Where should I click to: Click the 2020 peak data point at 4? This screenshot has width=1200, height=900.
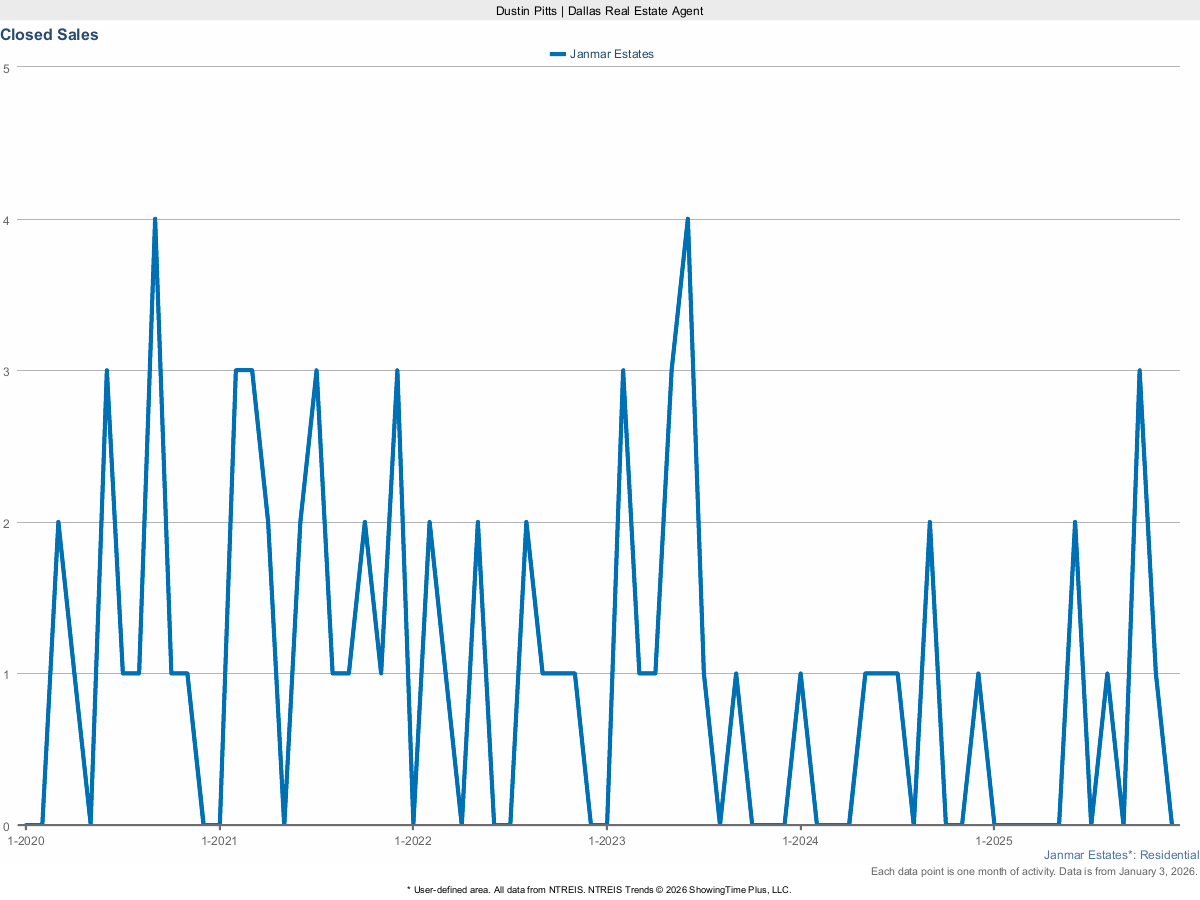tap(155, 219)
